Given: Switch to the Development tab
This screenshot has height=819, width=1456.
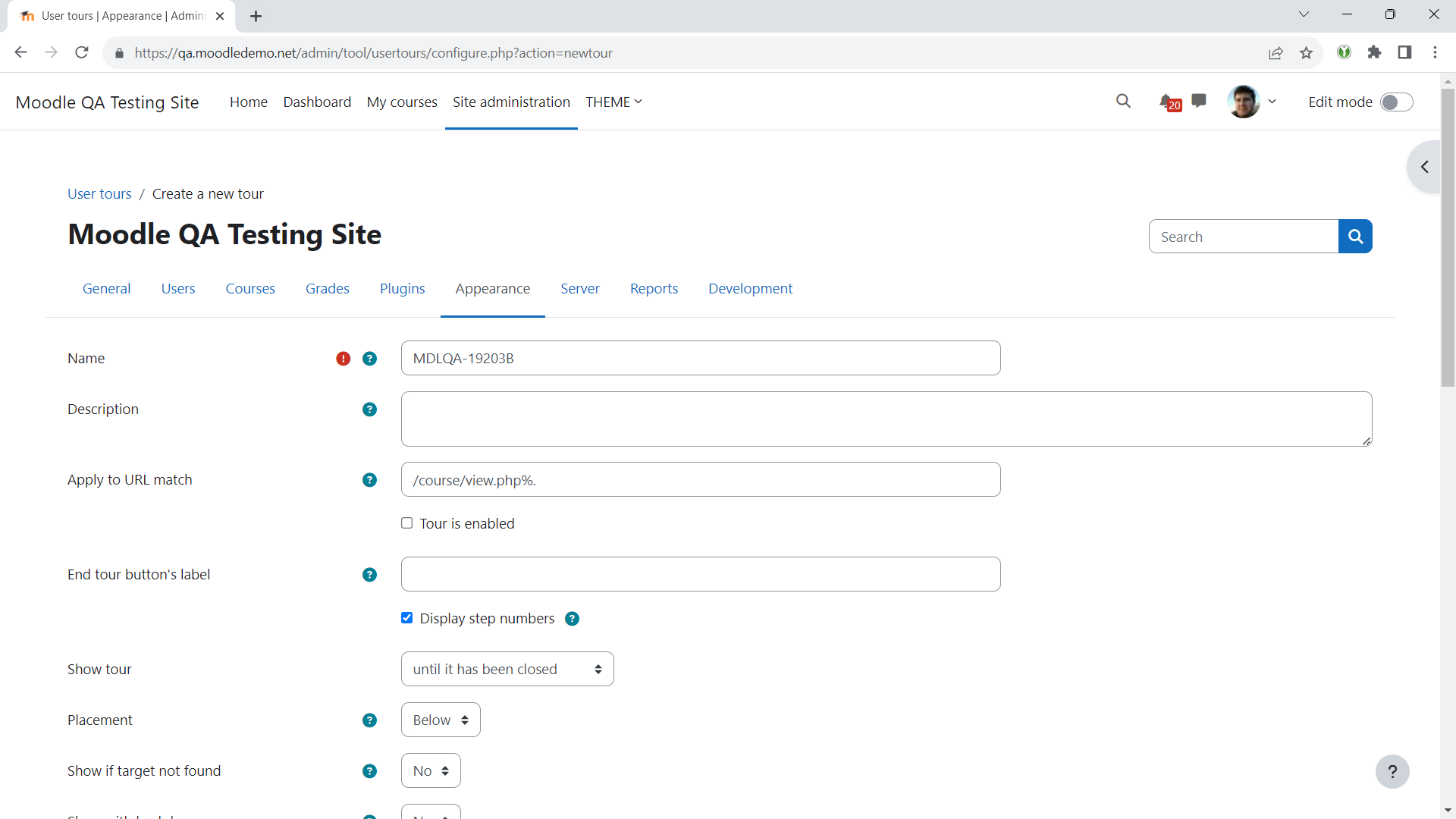Looking at the screenshot, I should tap(750, 289).
